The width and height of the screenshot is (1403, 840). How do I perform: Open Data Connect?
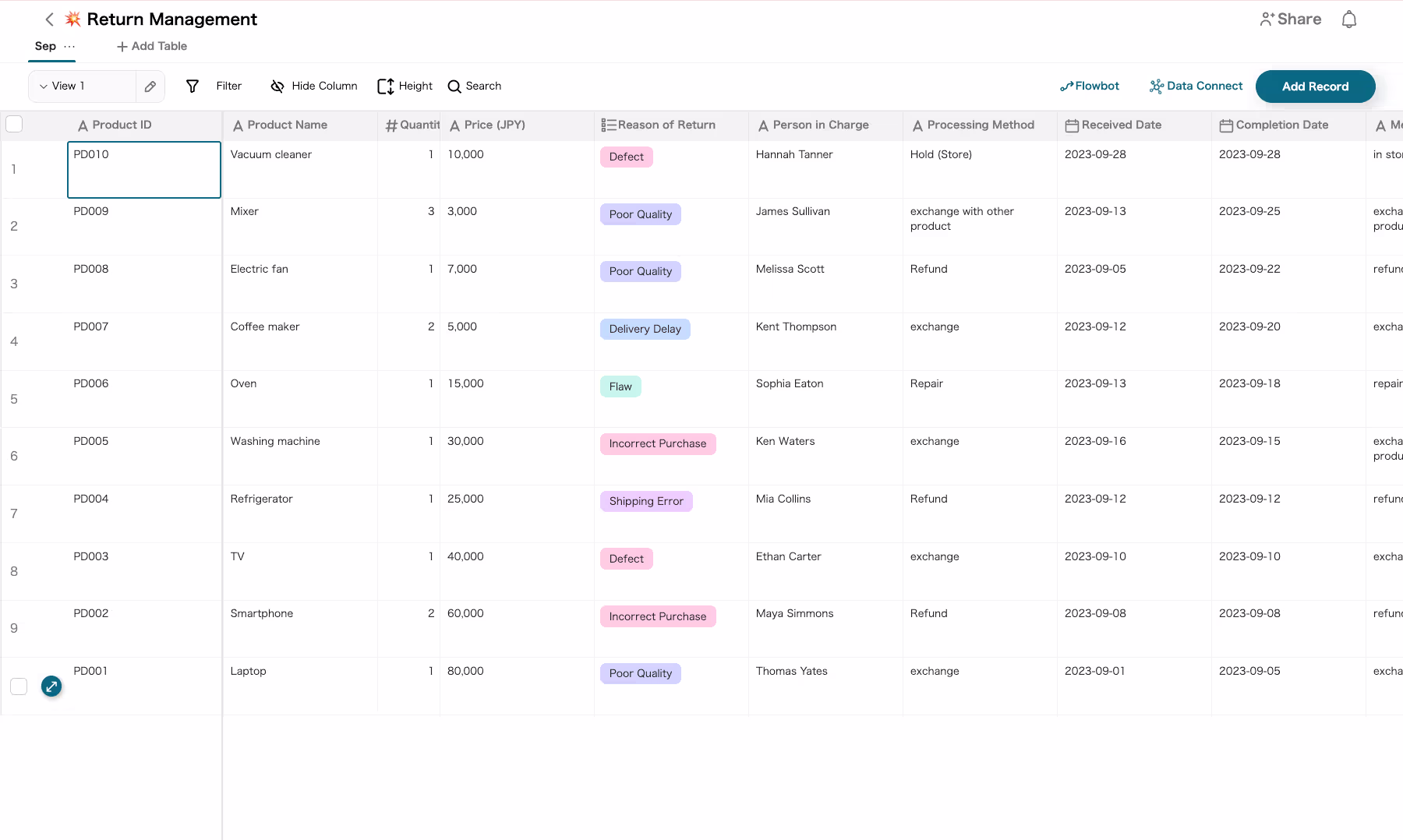coord(1195,86)
